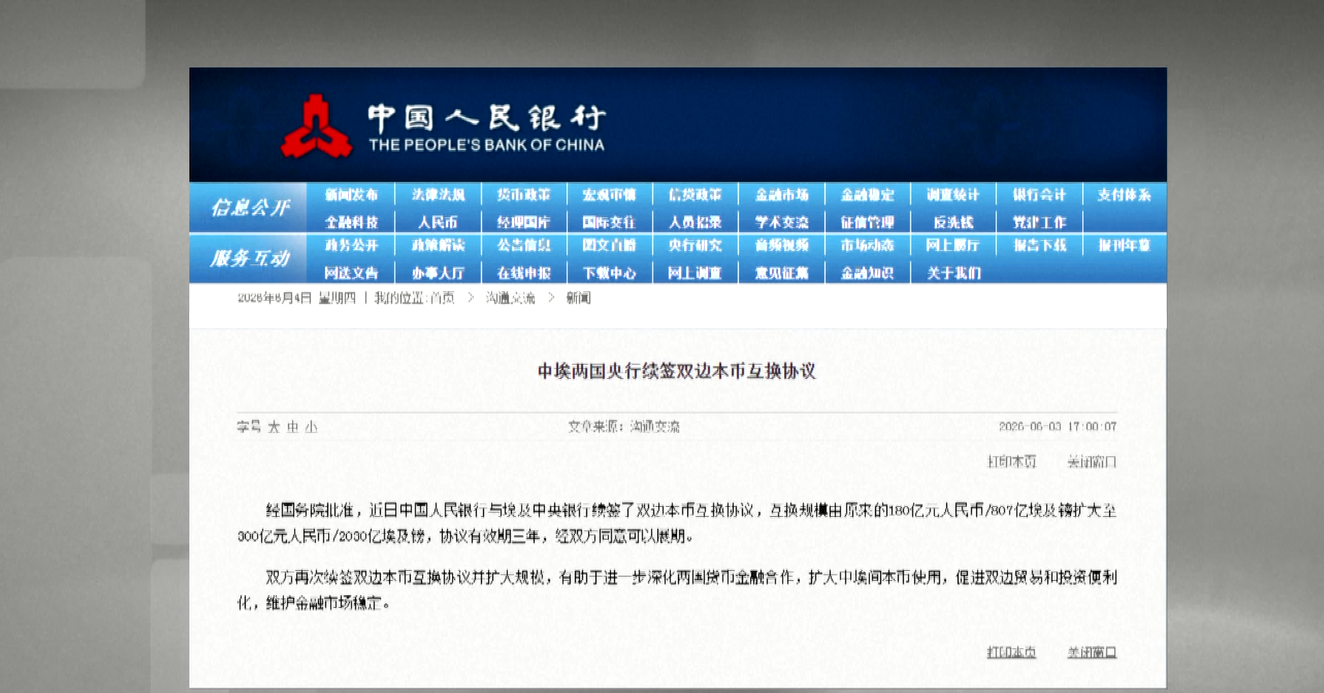Select 金融稳定 in the navigation bar
Viewport: 1324px width, 693px height.
click(867, 195)
